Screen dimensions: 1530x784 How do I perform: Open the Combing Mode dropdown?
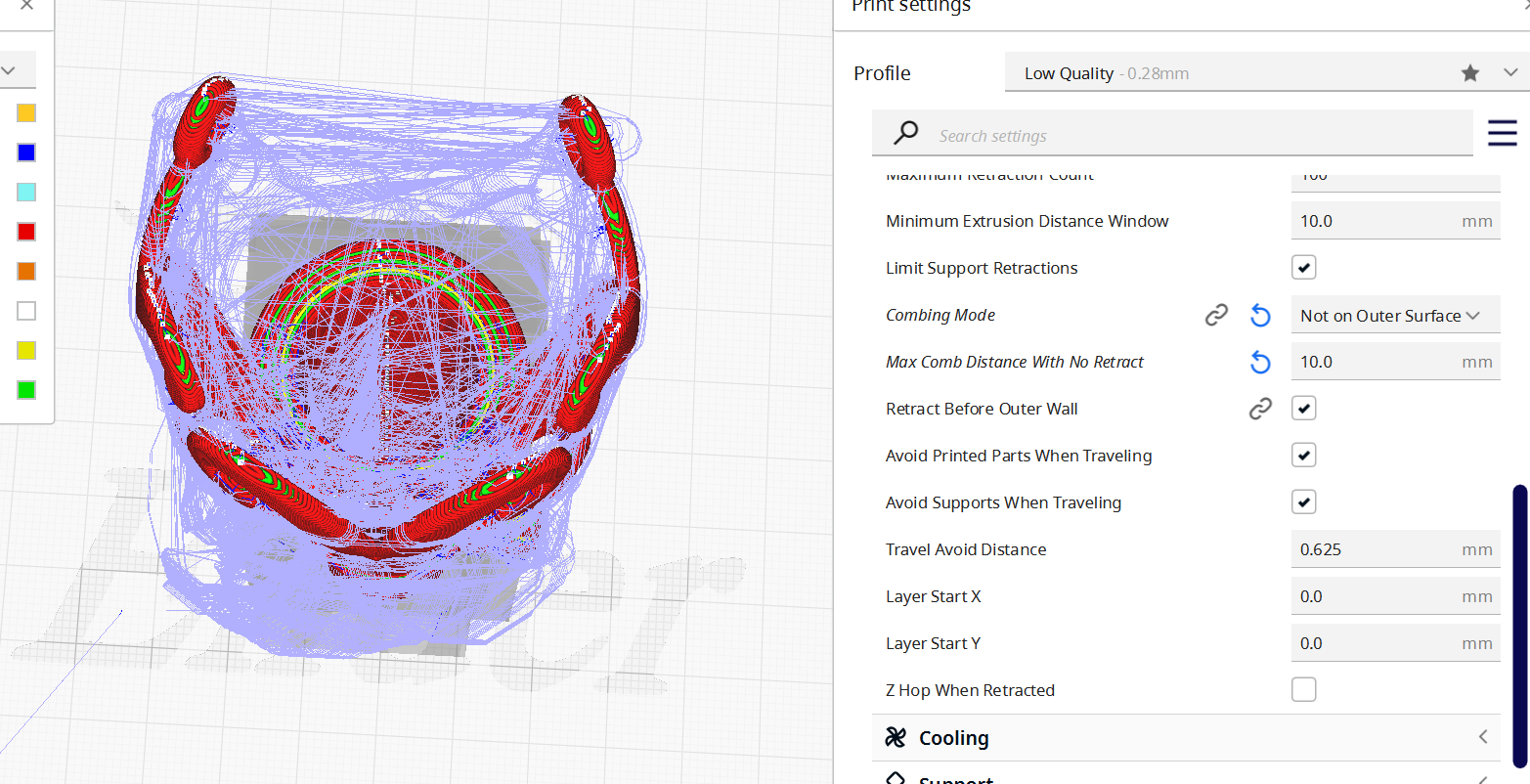1395,314
